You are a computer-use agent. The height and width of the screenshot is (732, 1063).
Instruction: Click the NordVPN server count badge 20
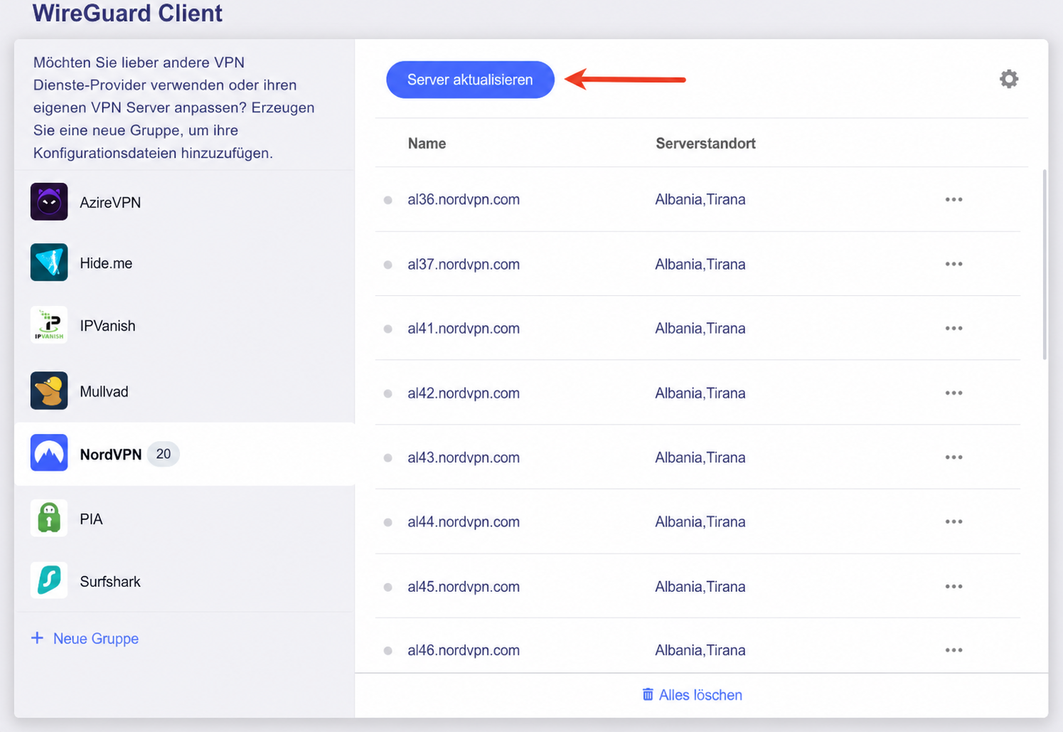pyautogui.click(x=163, y=454)
